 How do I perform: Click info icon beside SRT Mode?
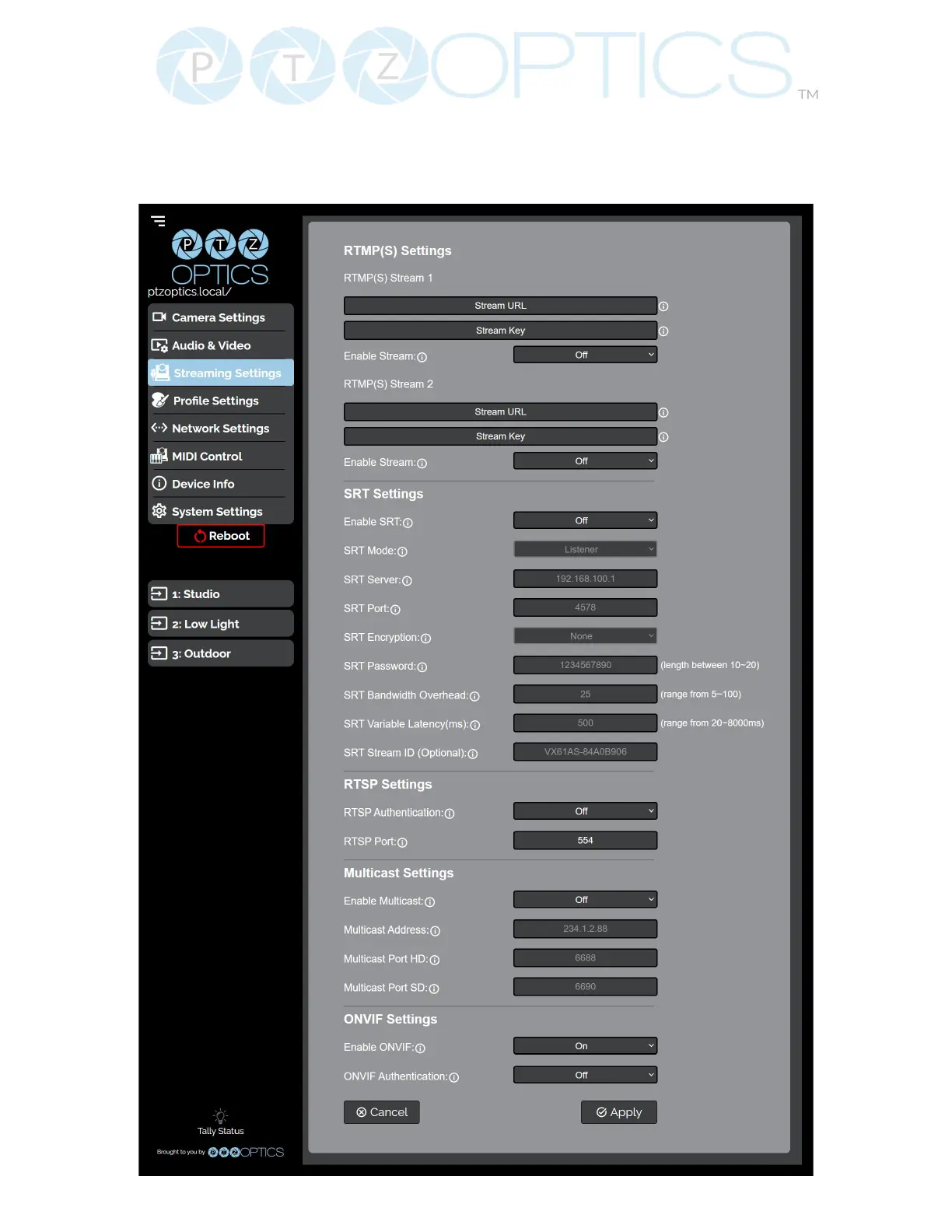[403, 552]
